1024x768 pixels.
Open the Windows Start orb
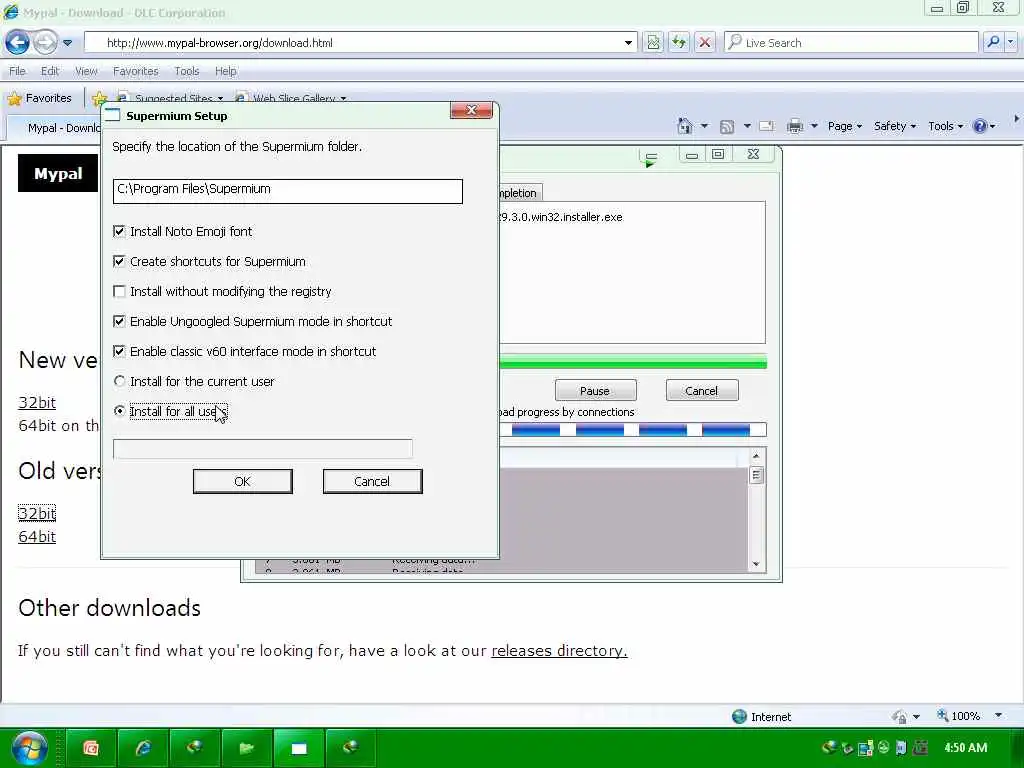[x=29, y=748]
